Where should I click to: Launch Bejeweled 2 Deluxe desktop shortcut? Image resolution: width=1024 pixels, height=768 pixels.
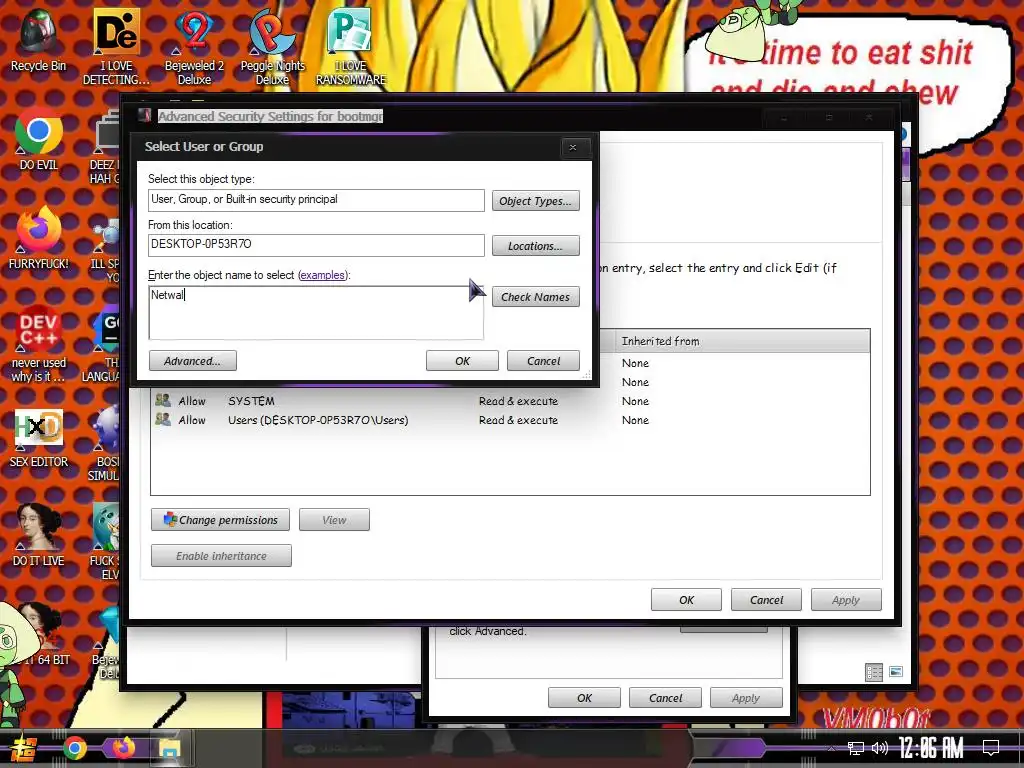pyautogui.click(x=195, y=47)
